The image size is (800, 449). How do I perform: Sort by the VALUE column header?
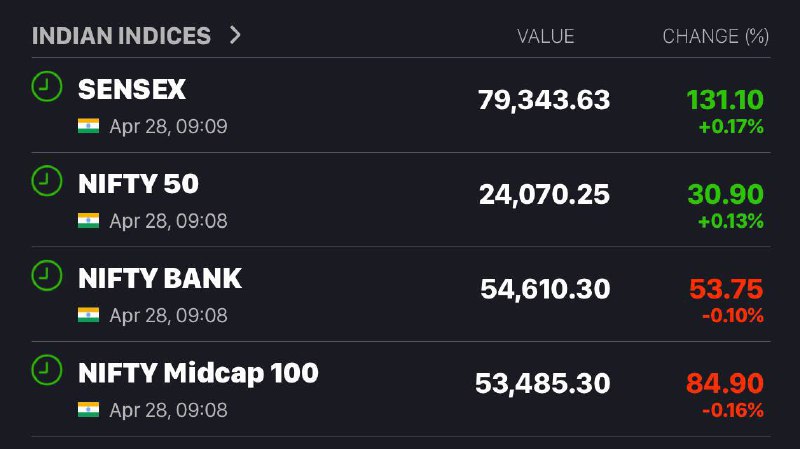click(x=545, y=36)
